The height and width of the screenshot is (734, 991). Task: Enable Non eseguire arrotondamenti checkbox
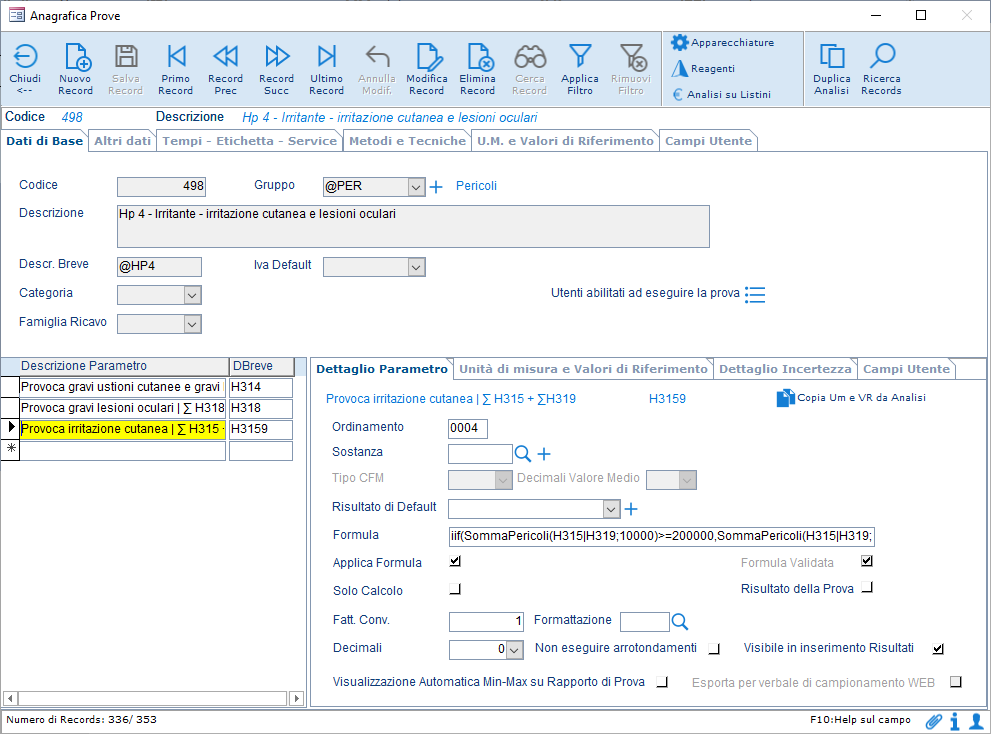point(714,649)
